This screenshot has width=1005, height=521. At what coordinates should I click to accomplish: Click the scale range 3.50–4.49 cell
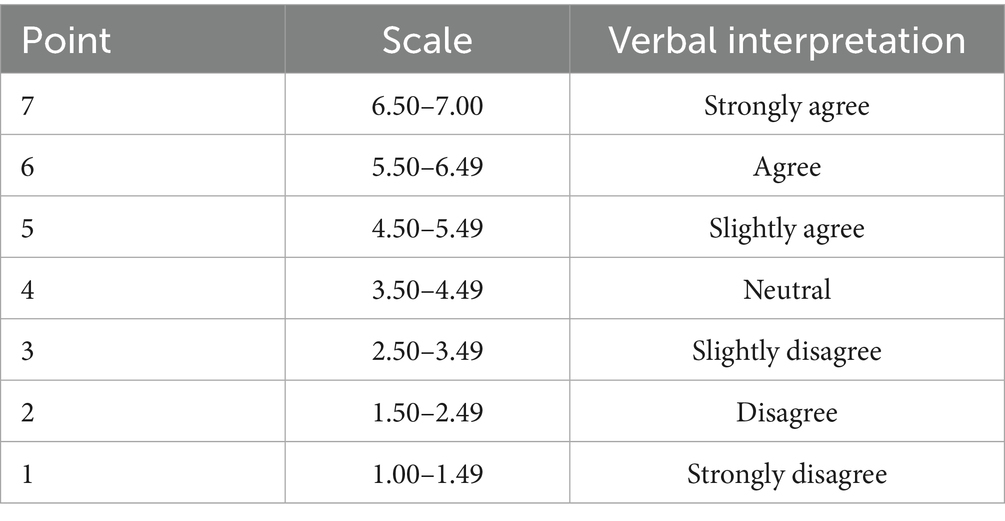(427, 289)
